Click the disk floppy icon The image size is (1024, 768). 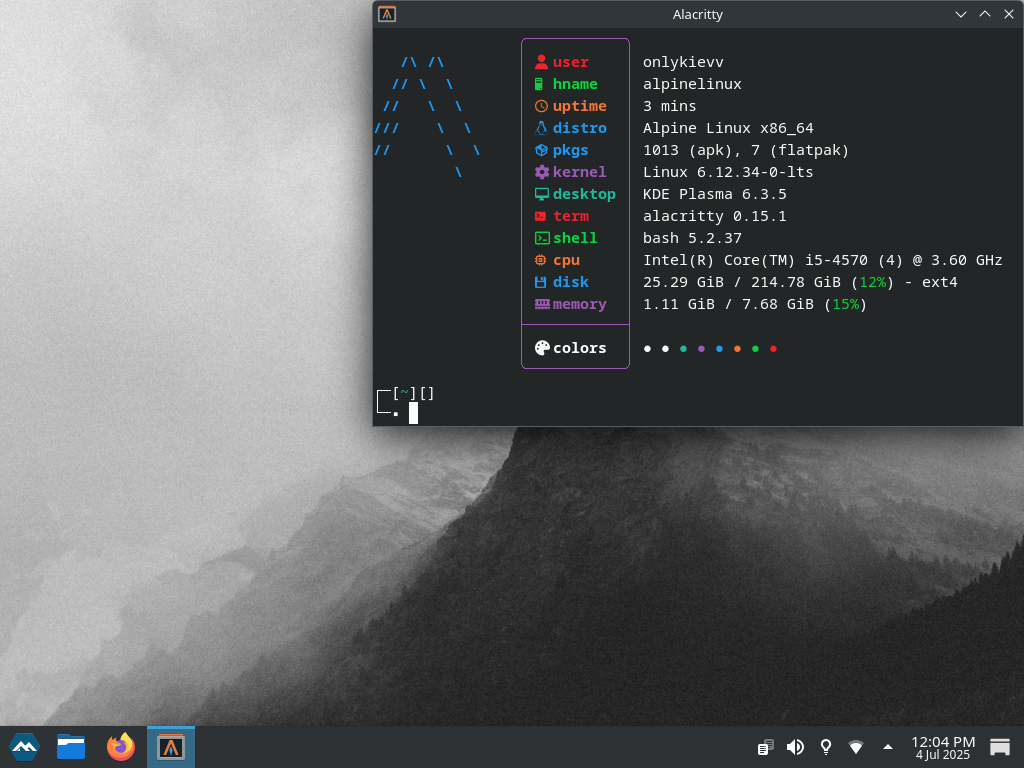coord(541,282)
